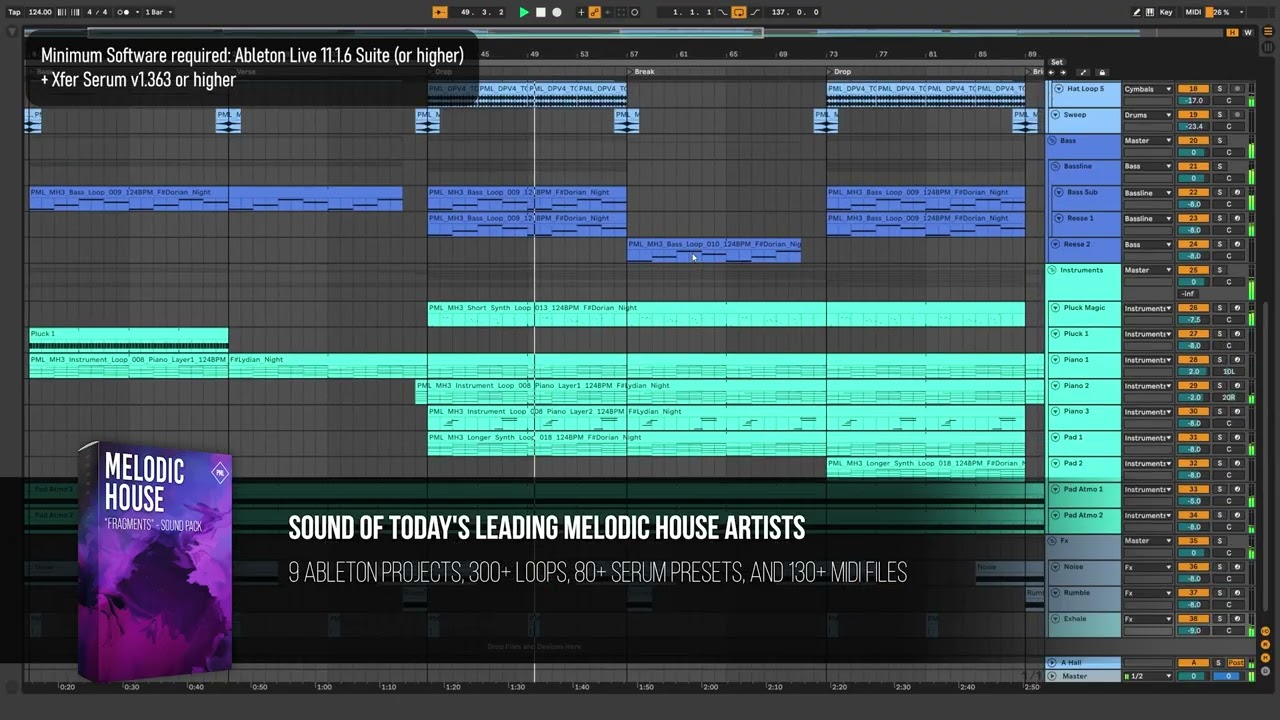Toggle the computer MIDI keyboard icon
1280x720 pixels.
pos(1150,12)
